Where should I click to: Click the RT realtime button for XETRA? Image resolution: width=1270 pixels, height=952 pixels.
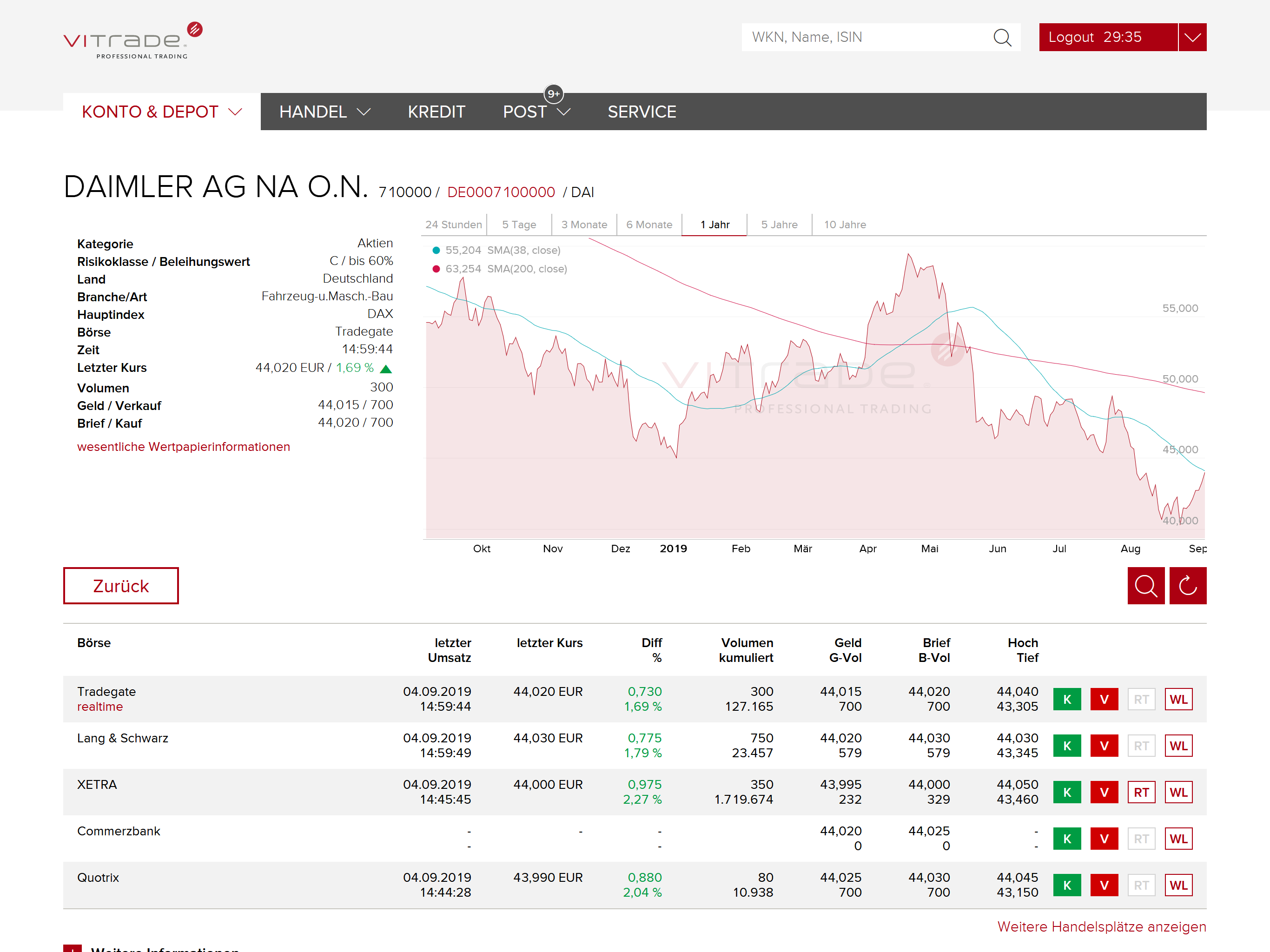[x=1141, y=793]
